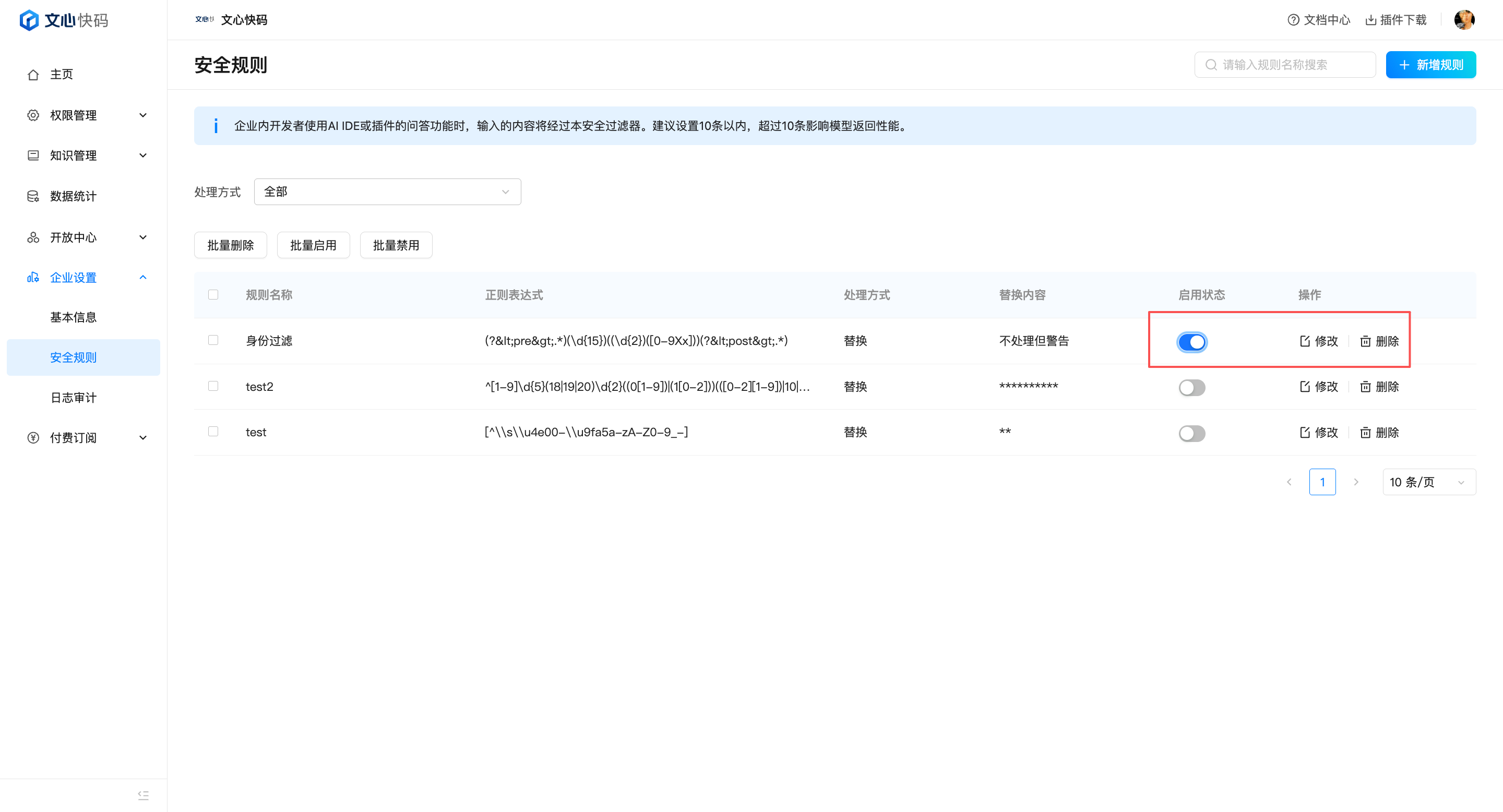The width and height of the screenshot is (1503, 812).
Task: Enable the test2 rule switch
Action: pos(1191,387)
